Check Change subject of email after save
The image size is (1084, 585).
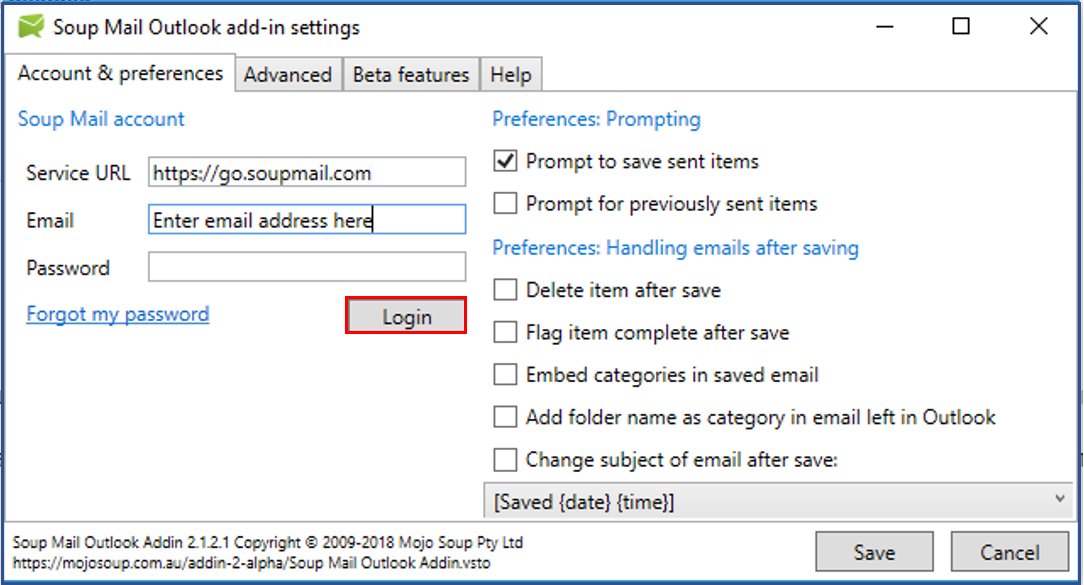tap(506, 460)
